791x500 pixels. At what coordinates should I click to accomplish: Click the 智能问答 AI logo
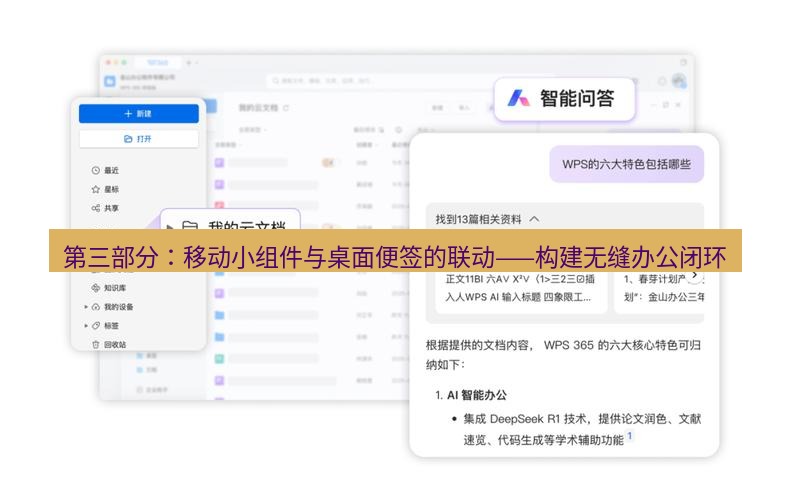pos(518,98)
